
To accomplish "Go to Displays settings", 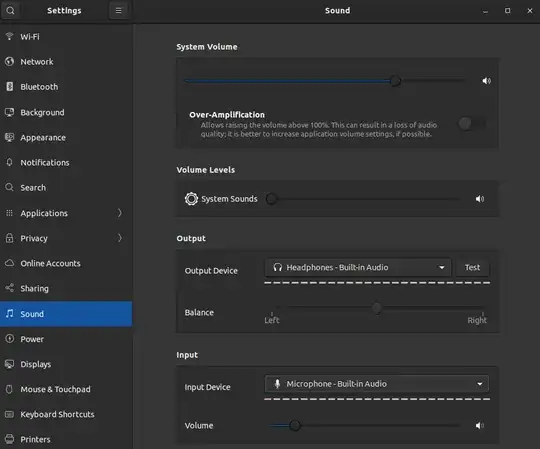I will pos(66,364).
